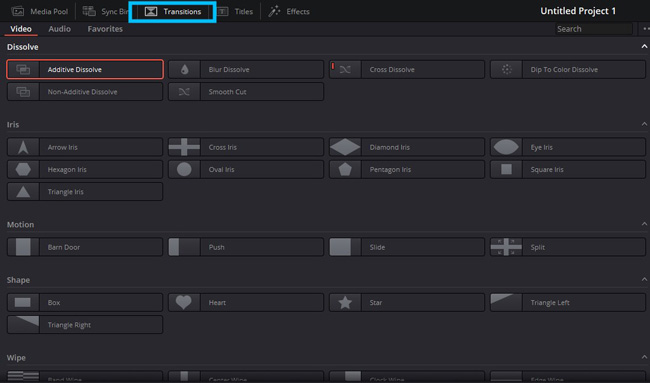Screen dimensions: 650x383
Task: Select the Arrow Iris icon
Action: coord(23,147)
